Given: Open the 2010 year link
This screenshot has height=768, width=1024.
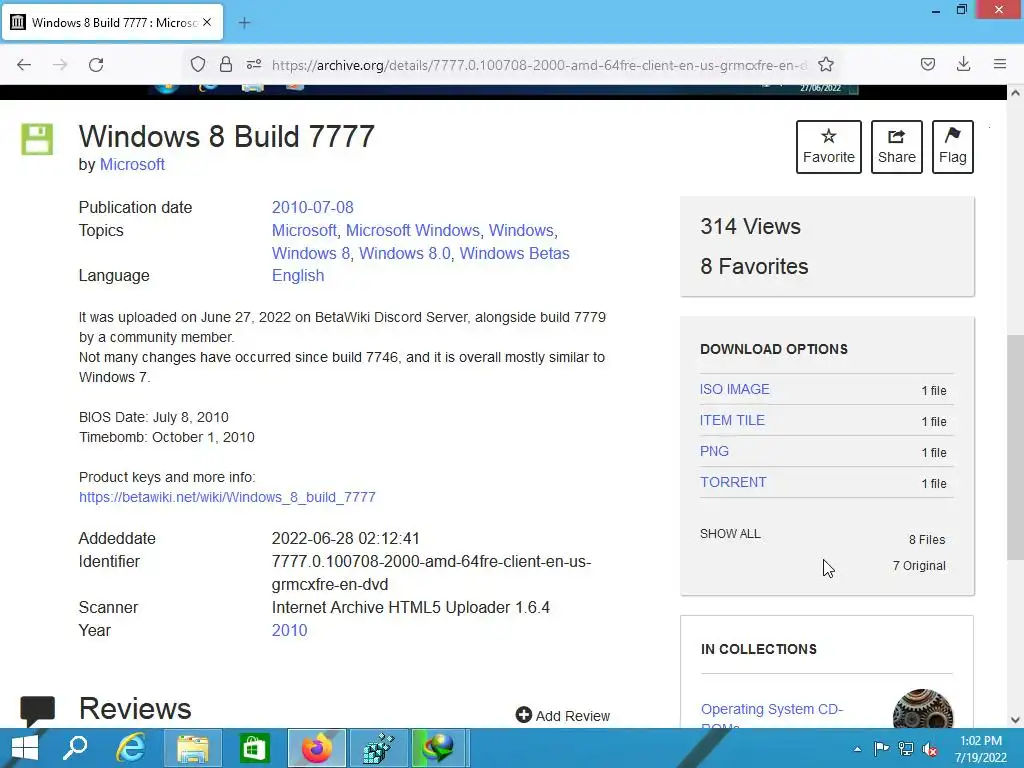Looking at the screenshot, I should [x=289, y=630].
